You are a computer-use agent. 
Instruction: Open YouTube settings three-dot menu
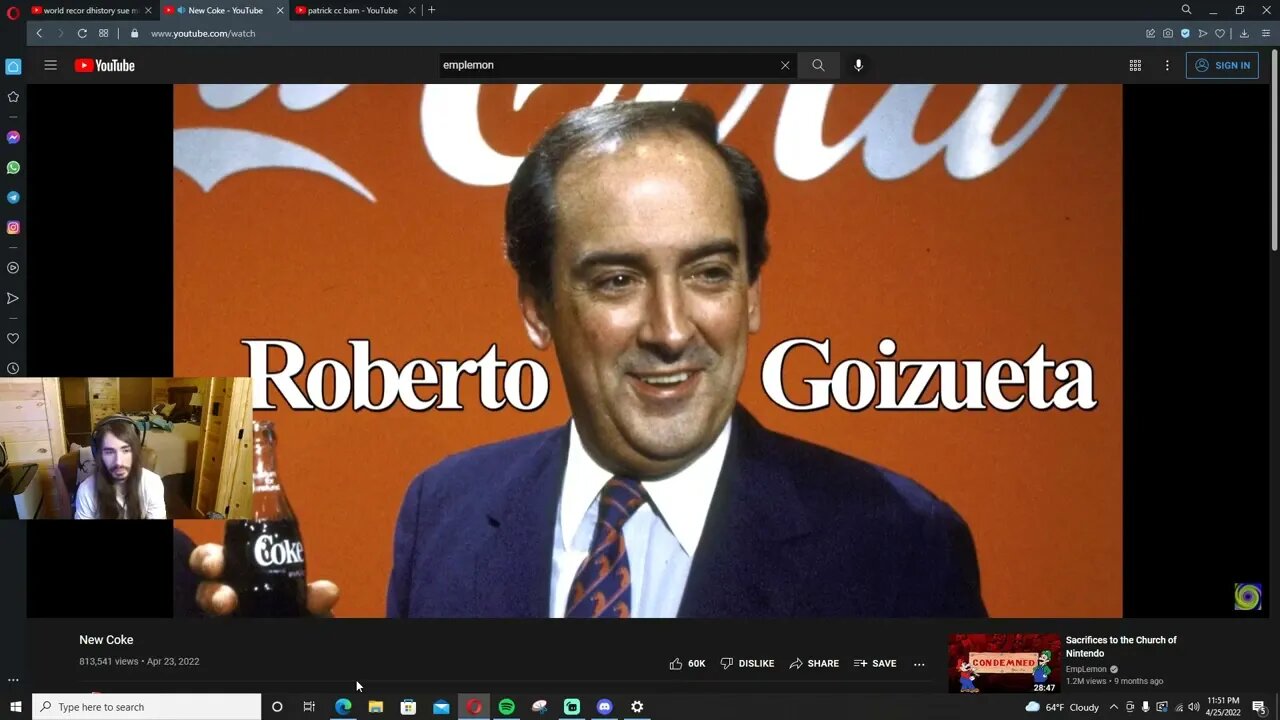tap(1166, 65)
